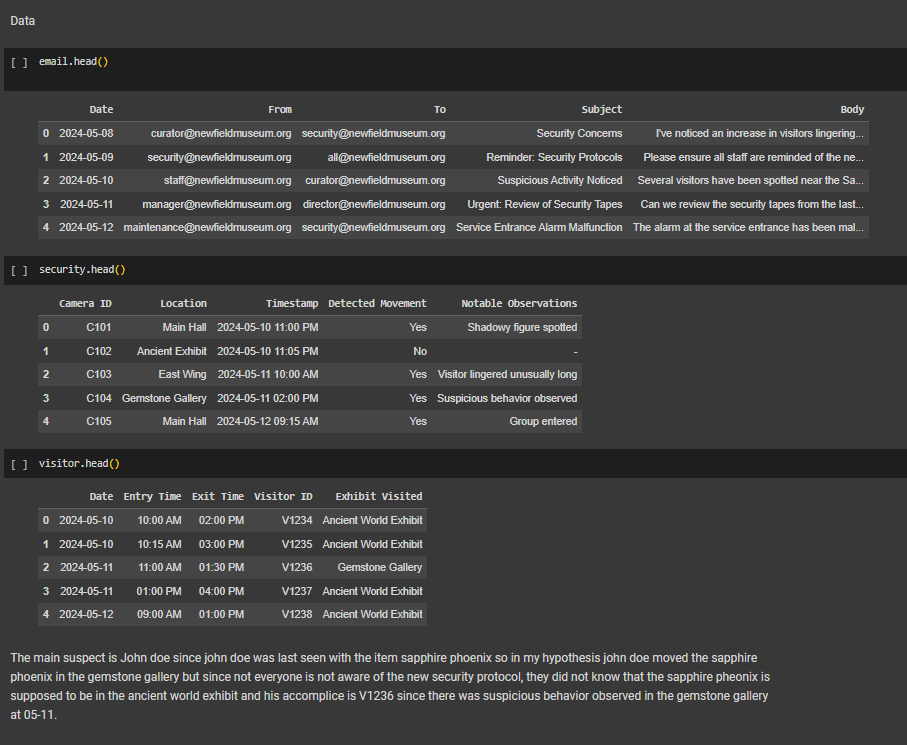907x745 pixels.
Task: Click the Subject column header in email table
Action: pyautogui.click(x=601, y=110)
